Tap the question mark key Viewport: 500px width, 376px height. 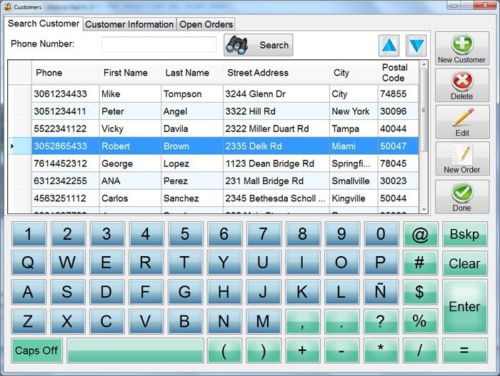(380, 321)
